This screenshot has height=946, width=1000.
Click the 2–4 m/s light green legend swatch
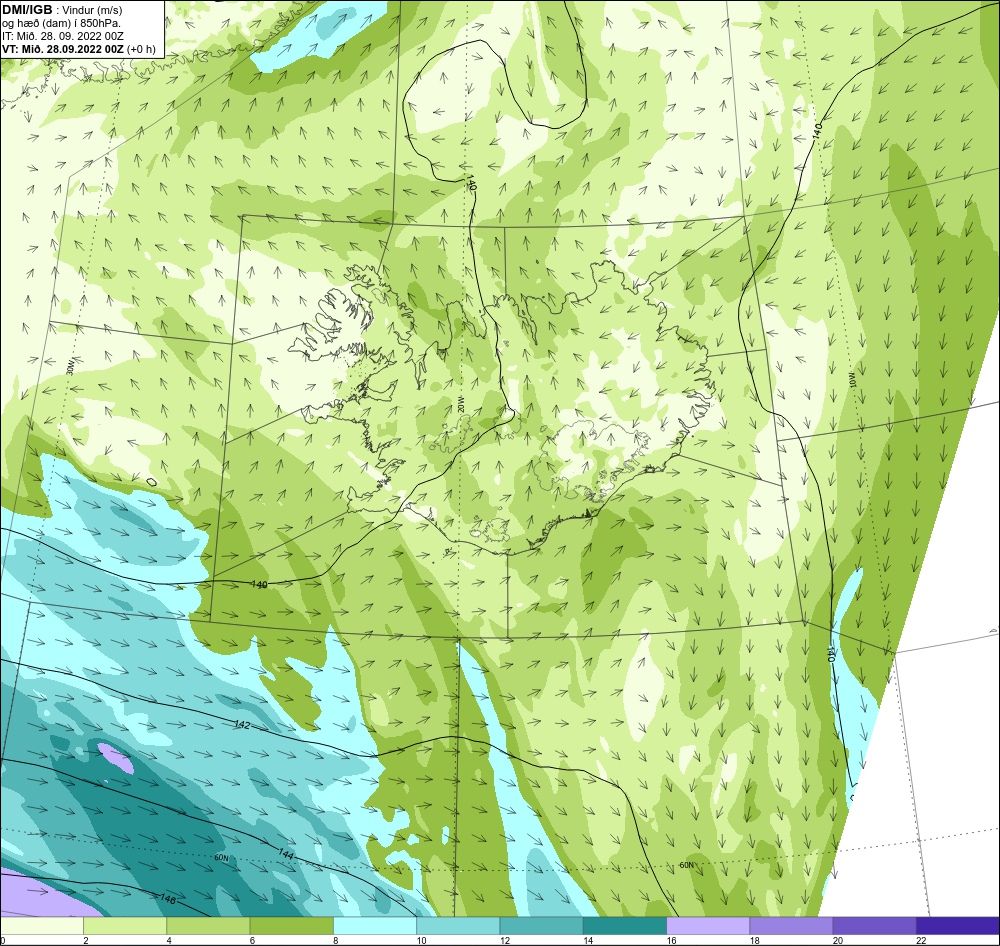(x=125, y=925)
